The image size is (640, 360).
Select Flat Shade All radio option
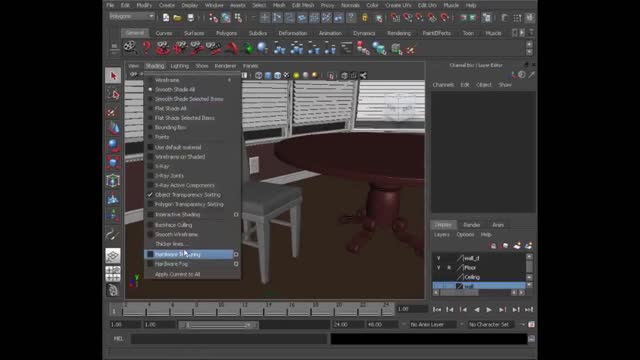171,108
